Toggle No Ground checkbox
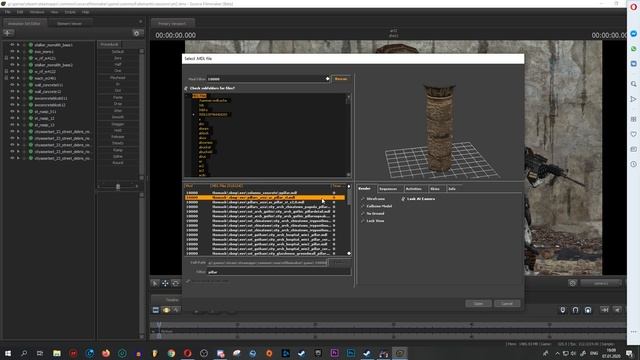 pyautogui.click(x=362, y=213)
